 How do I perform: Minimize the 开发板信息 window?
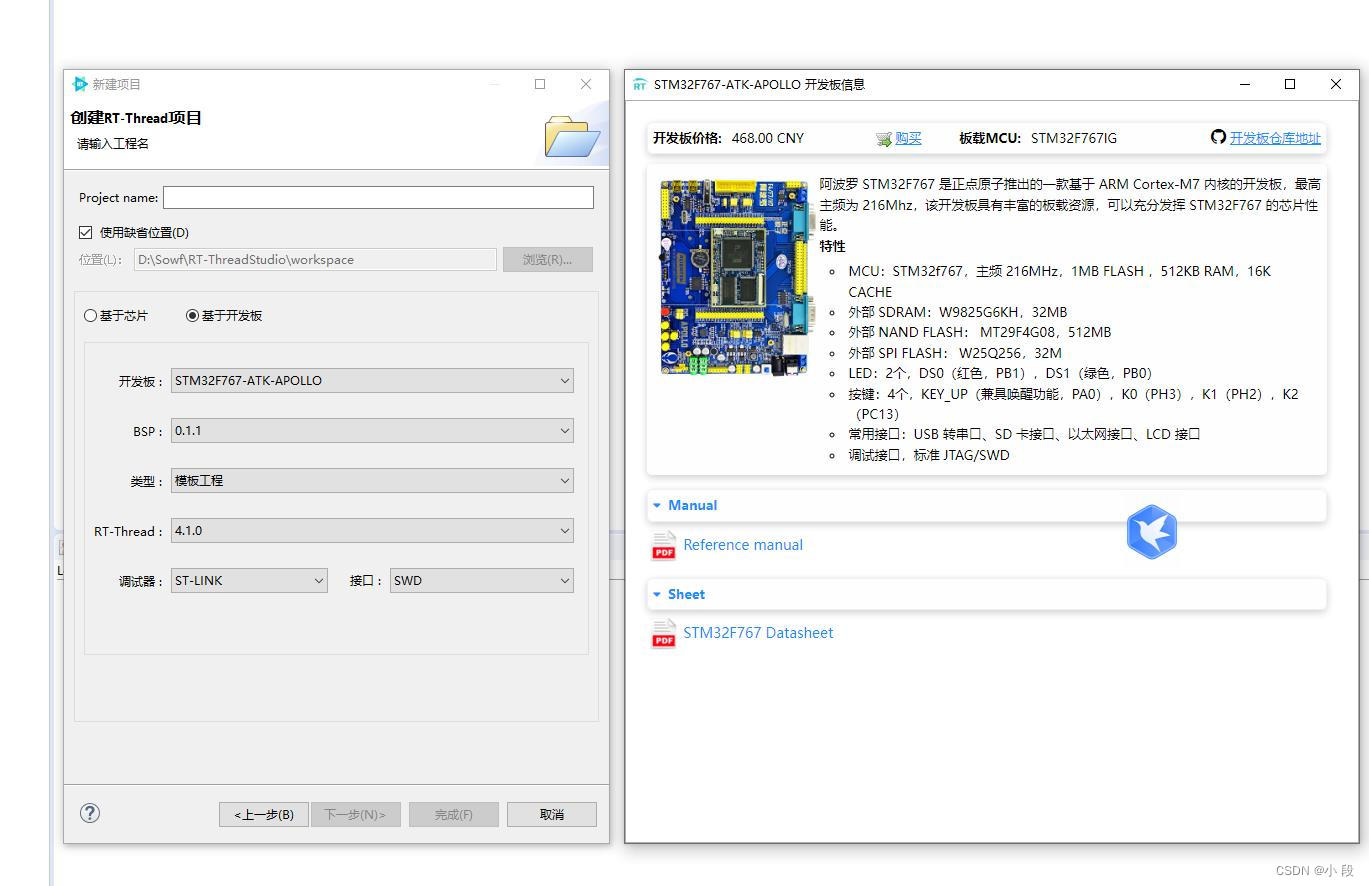pos(1245,84)
